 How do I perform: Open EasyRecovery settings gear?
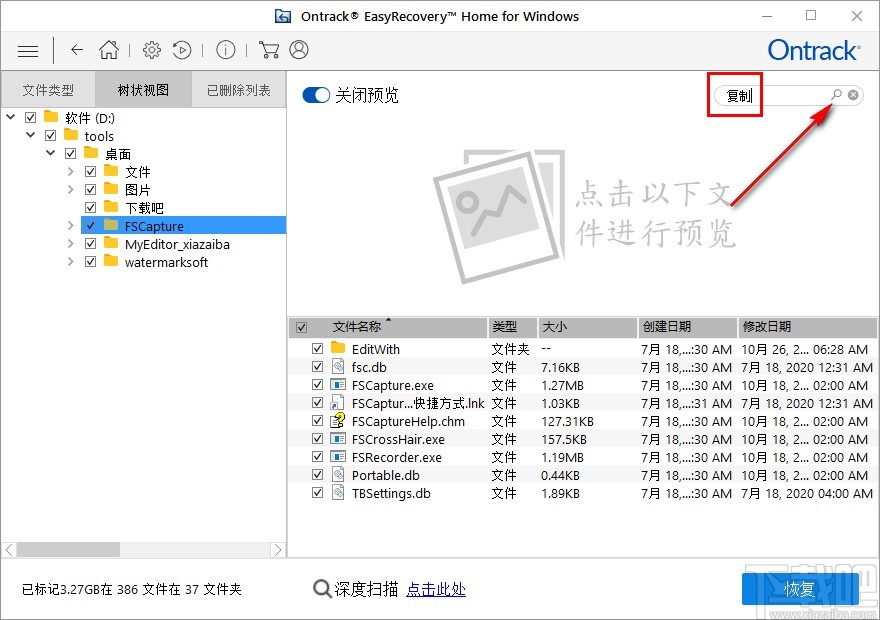(152, 50)
